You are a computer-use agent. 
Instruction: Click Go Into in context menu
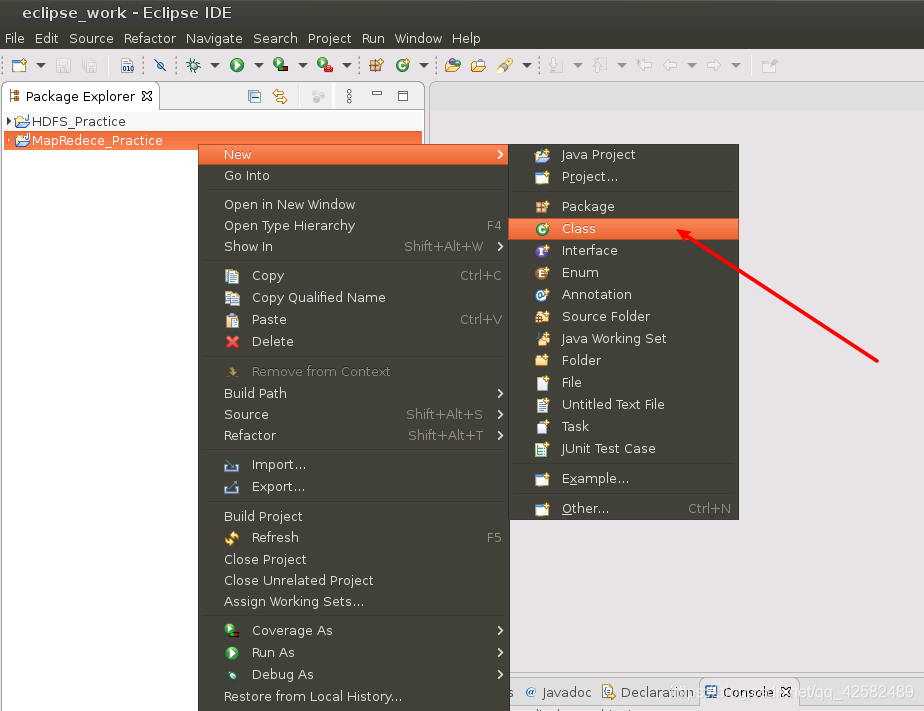coord(354,176)
